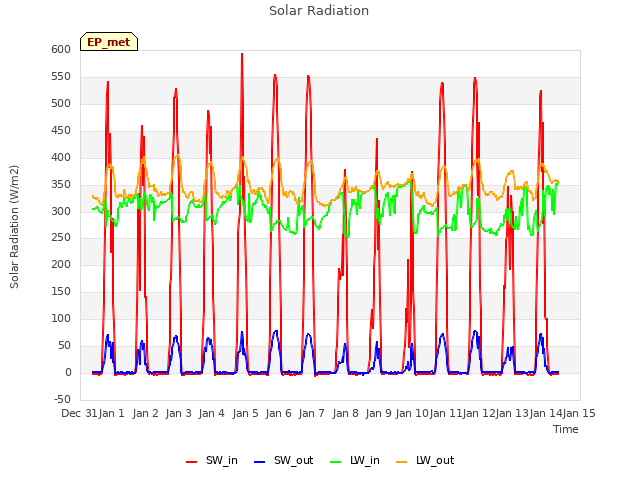Click the Jan 5 x-axis label
This screenshot has width=640, height=480.
pyautogui.click(x=245, y=413)
